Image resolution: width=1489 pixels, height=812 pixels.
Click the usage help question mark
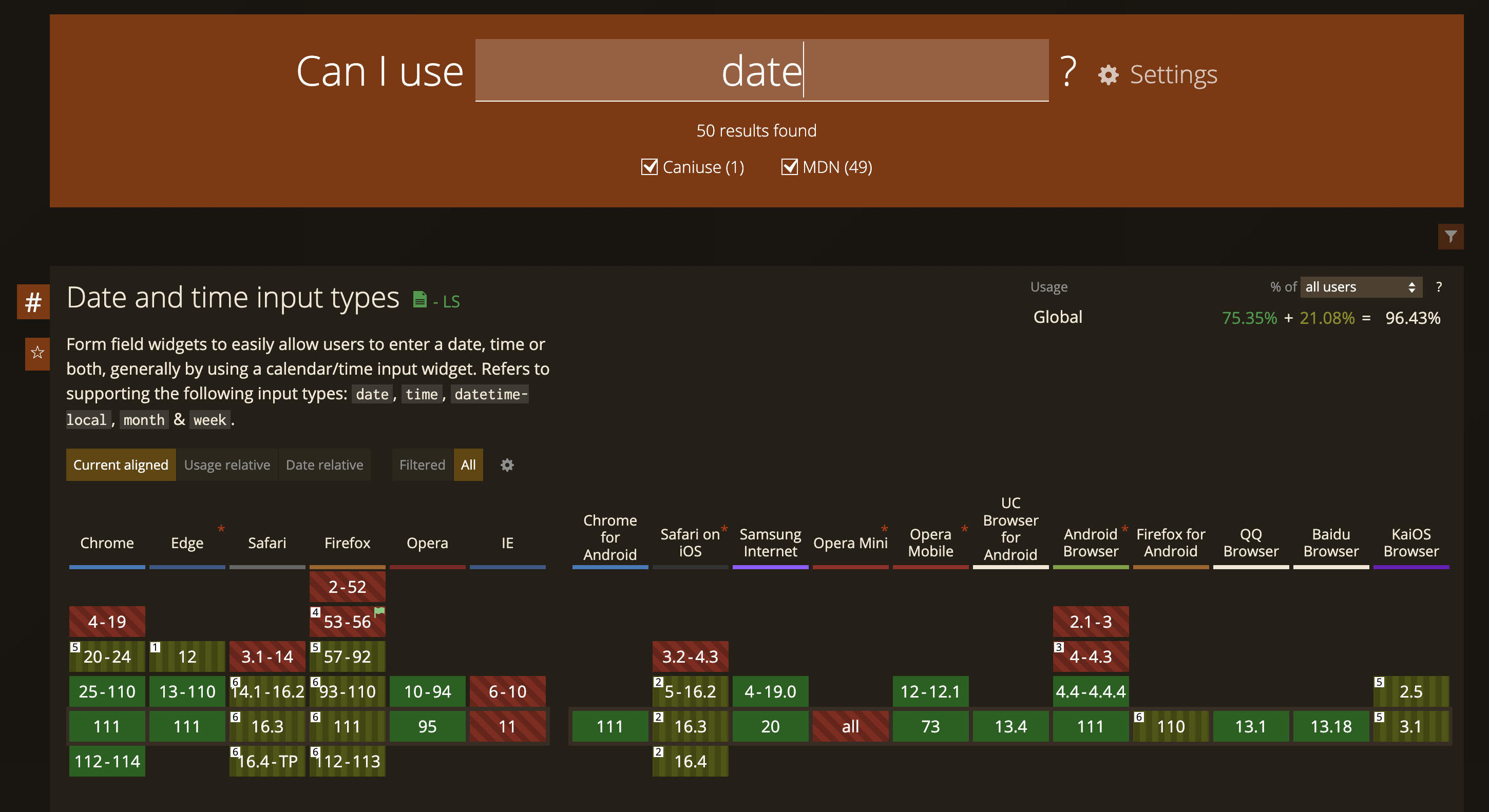coord(1439,287)
